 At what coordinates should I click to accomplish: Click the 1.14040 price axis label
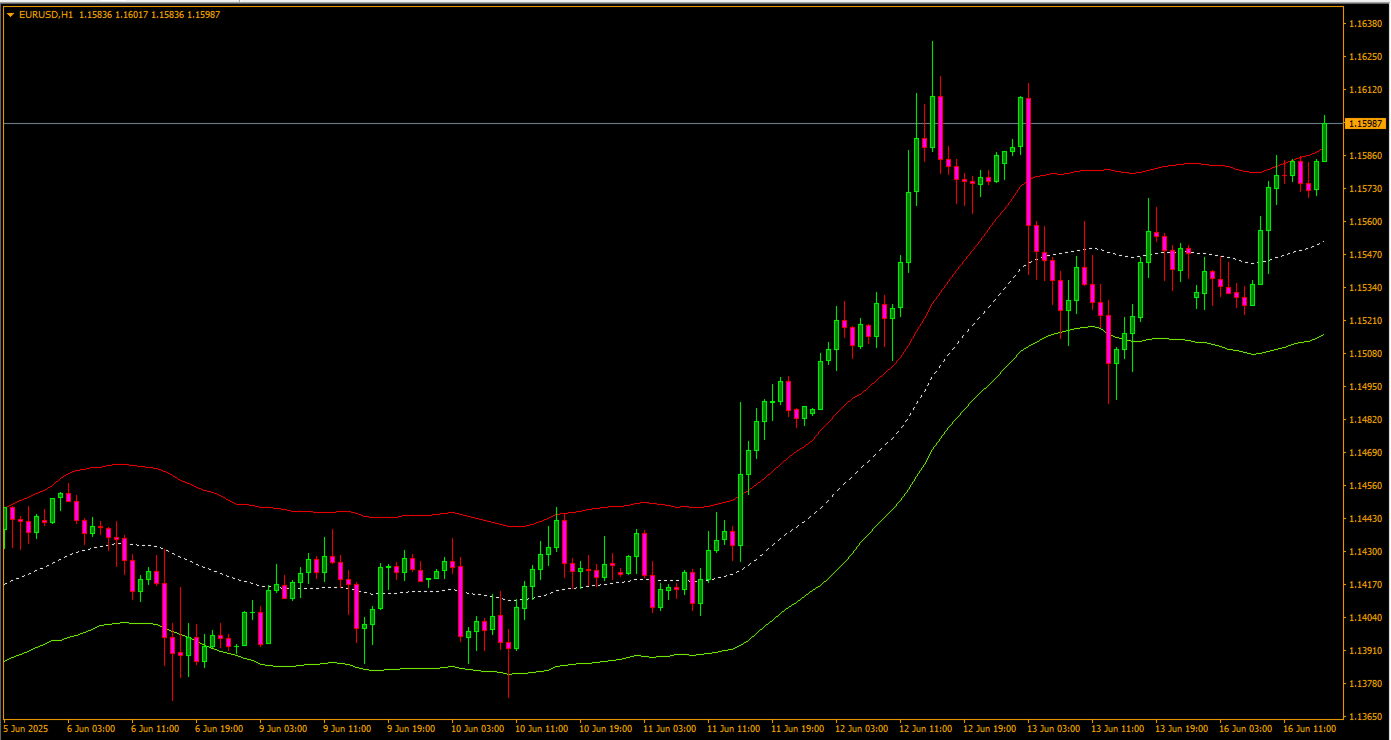click(x=1365, y=617)
